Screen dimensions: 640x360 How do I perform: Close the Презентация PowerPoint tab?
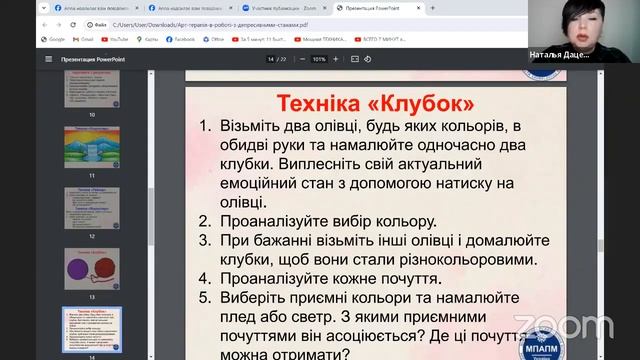[x=418, y=8]
